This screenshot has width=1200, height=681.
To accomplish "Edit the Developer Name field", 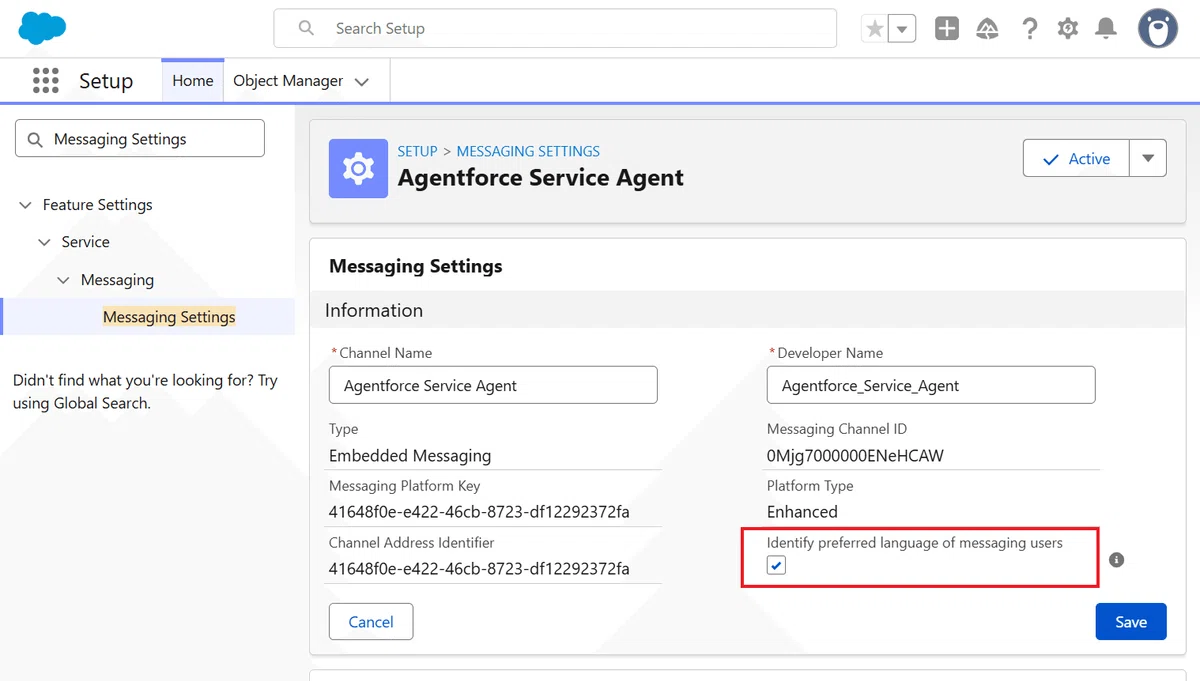I will 931,385.
